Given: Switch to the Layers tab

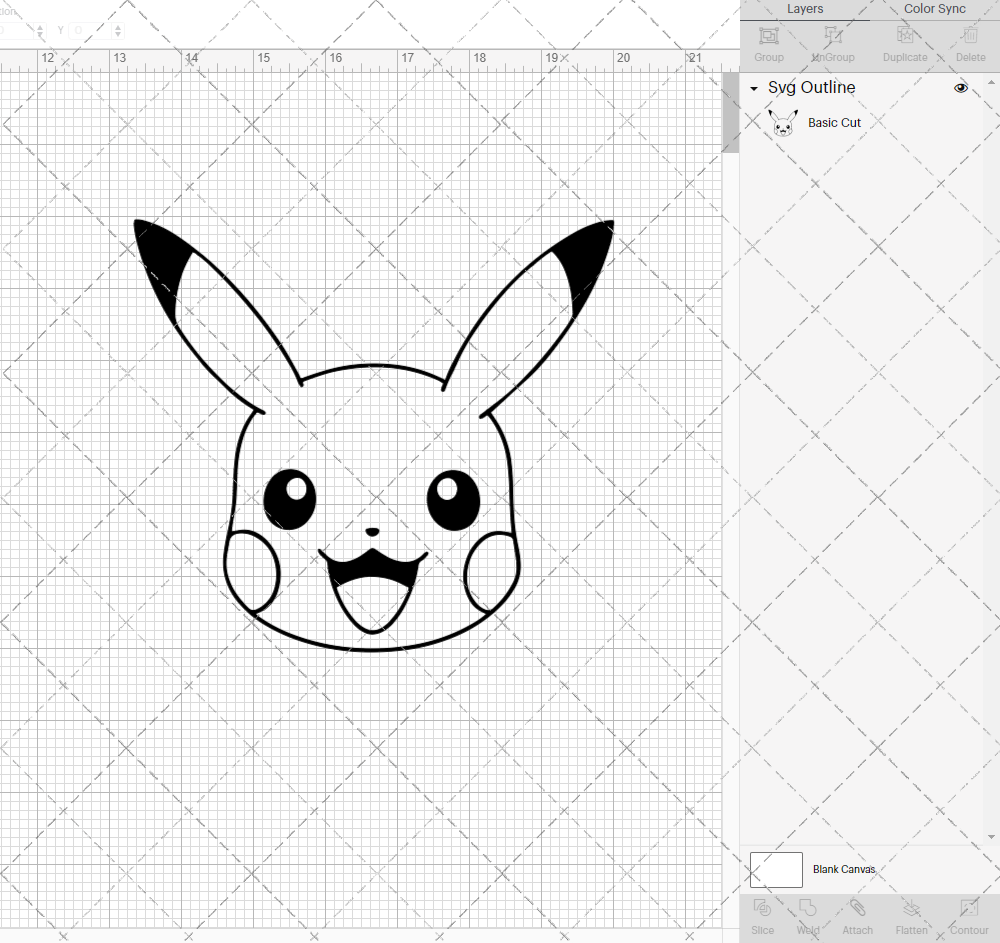Looking at the screenshot, I should [805, 9].
